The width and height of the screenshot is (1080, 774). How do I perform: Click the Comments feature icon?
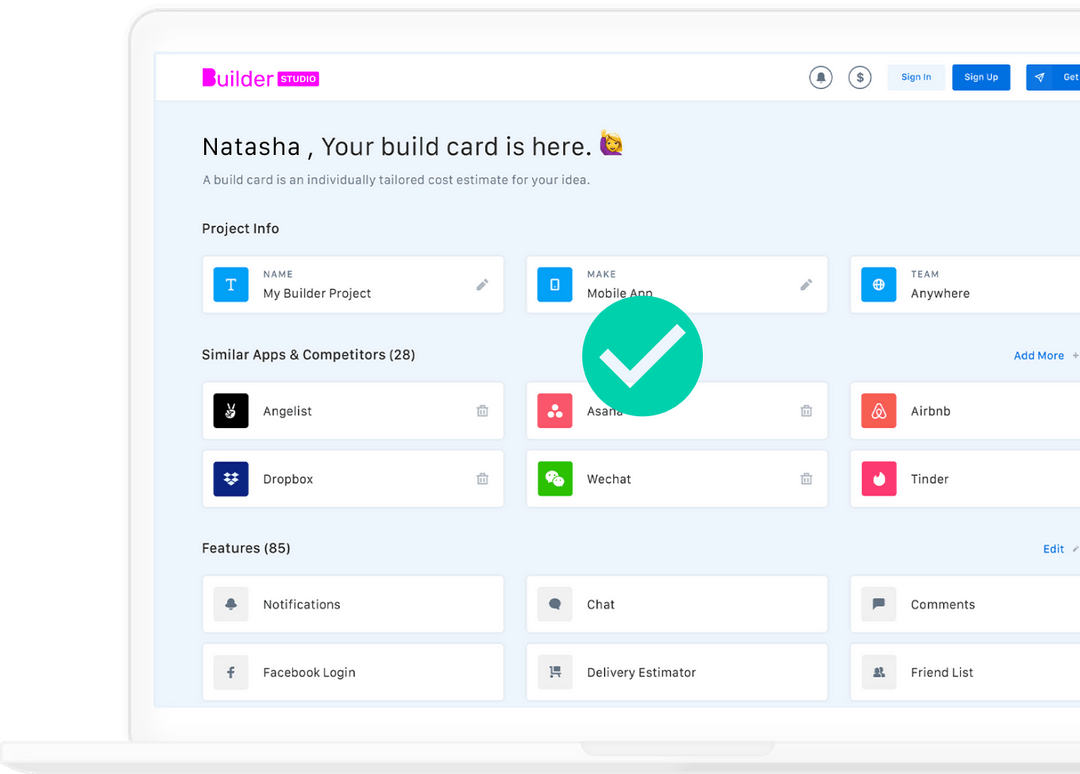pyautogui.click(x=878, y=604)
